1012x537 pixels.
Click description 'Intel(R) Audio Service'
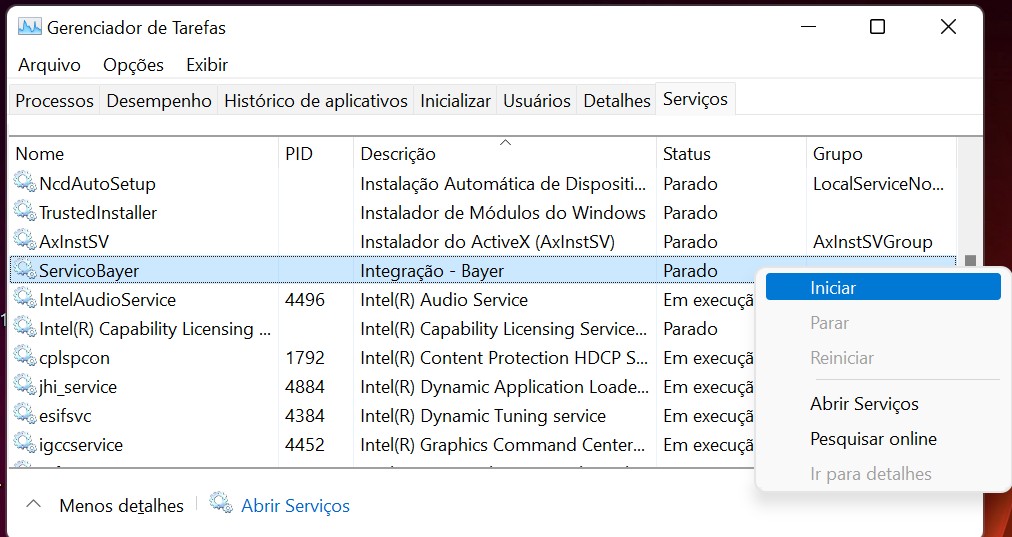(x=444, y=299)
